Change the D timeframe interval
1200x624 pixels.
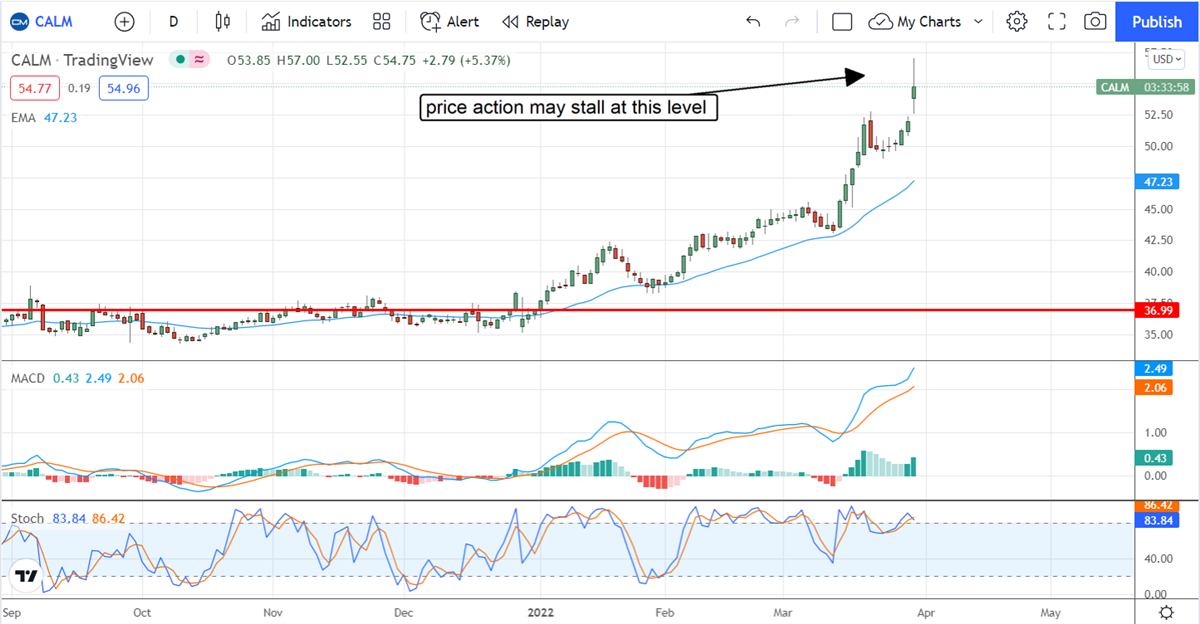[174, 21]
